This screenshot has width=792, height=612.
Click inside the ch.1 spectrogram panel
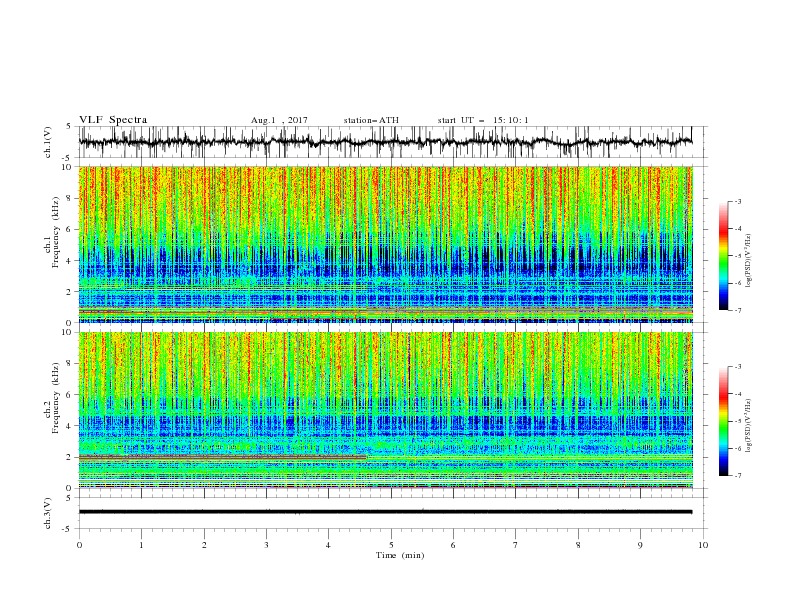pos(385,244)
